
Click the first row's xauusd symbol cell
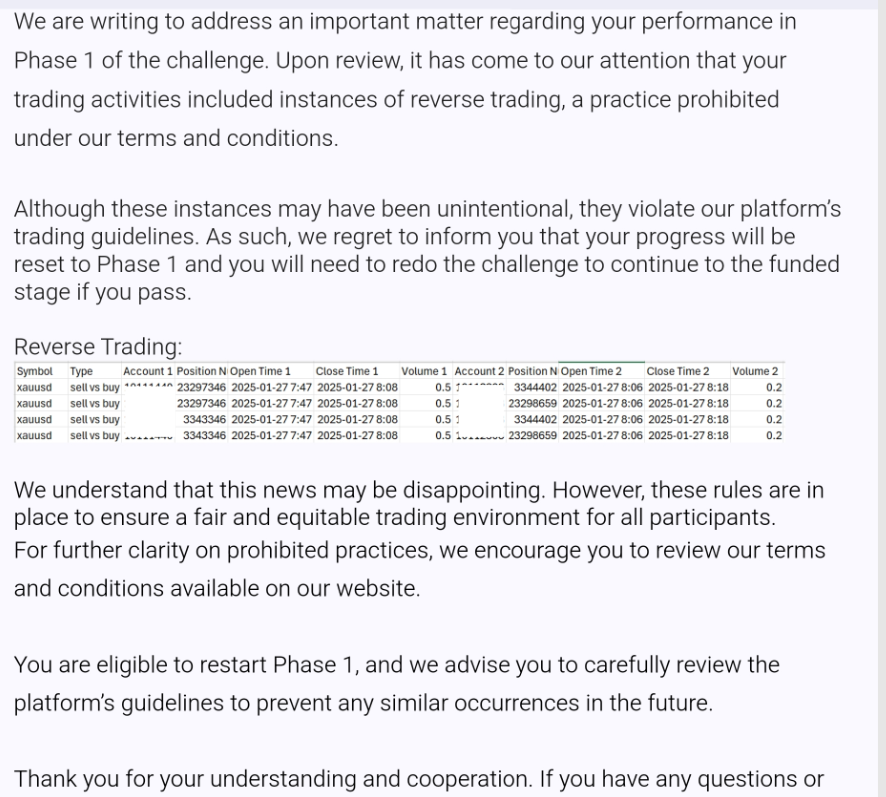click(x=35, y=387)
